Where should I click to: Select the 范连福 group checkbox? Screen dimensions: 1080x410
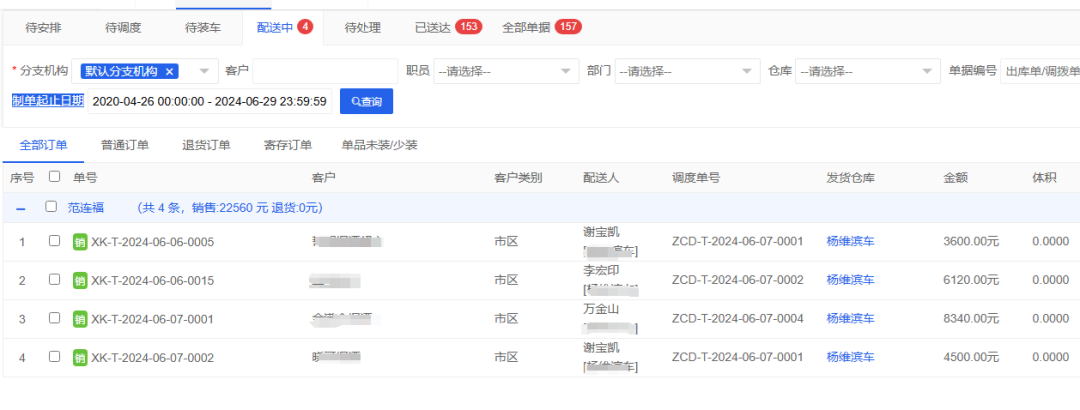[51, 207]
